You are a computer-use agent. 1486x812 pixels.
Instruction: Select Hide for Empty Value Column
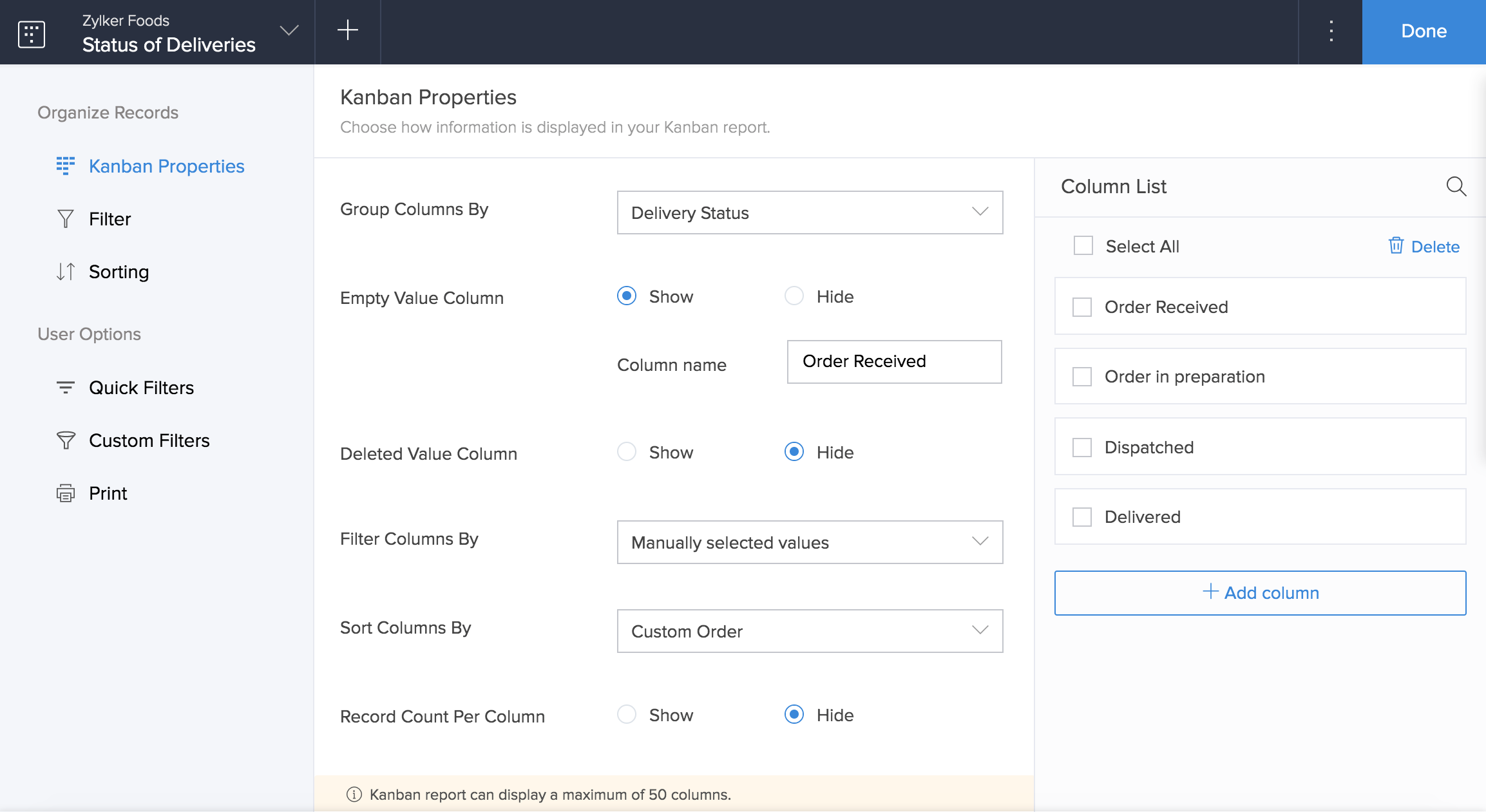click(794, 296)
